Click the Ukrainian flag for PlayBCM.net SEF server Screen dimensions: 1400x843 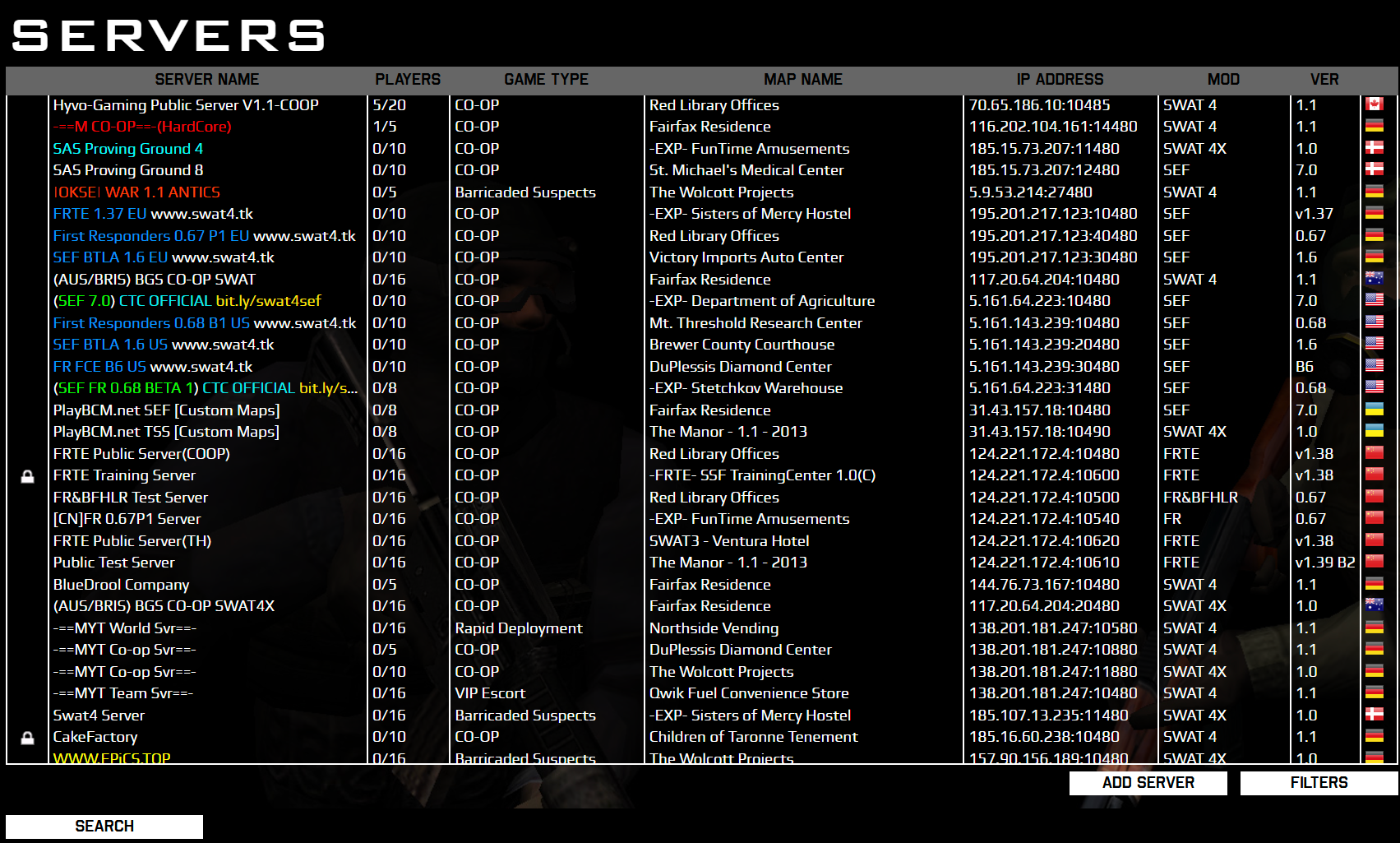pos(1374,410)
